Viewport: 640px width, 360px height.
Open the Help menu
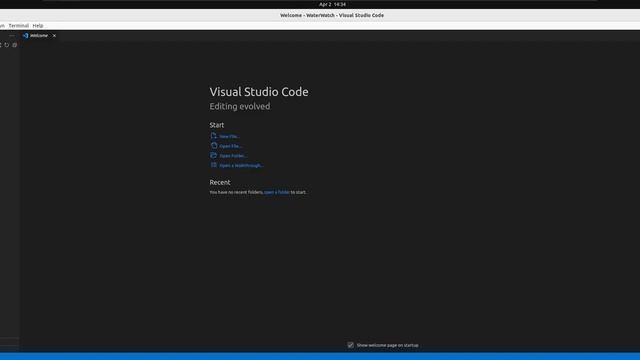click(38, 25)
